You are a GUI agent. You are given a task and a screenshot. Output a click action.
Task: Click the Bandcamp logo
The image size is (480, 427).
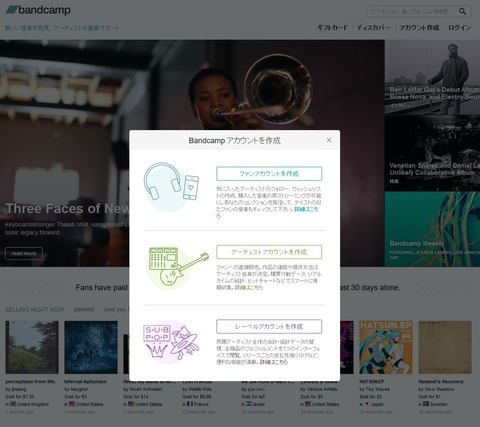(38, 10)
